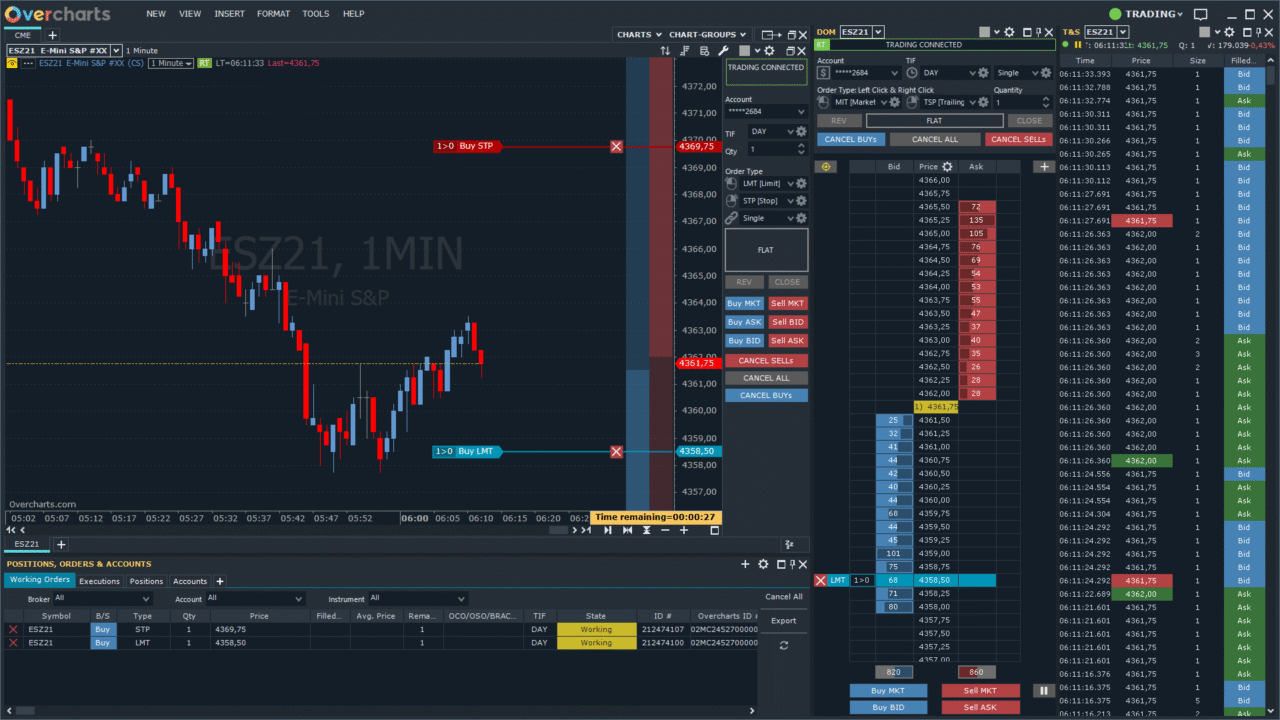Open the Positions panel settings gear
The image size is (1280, 720).
762,564
